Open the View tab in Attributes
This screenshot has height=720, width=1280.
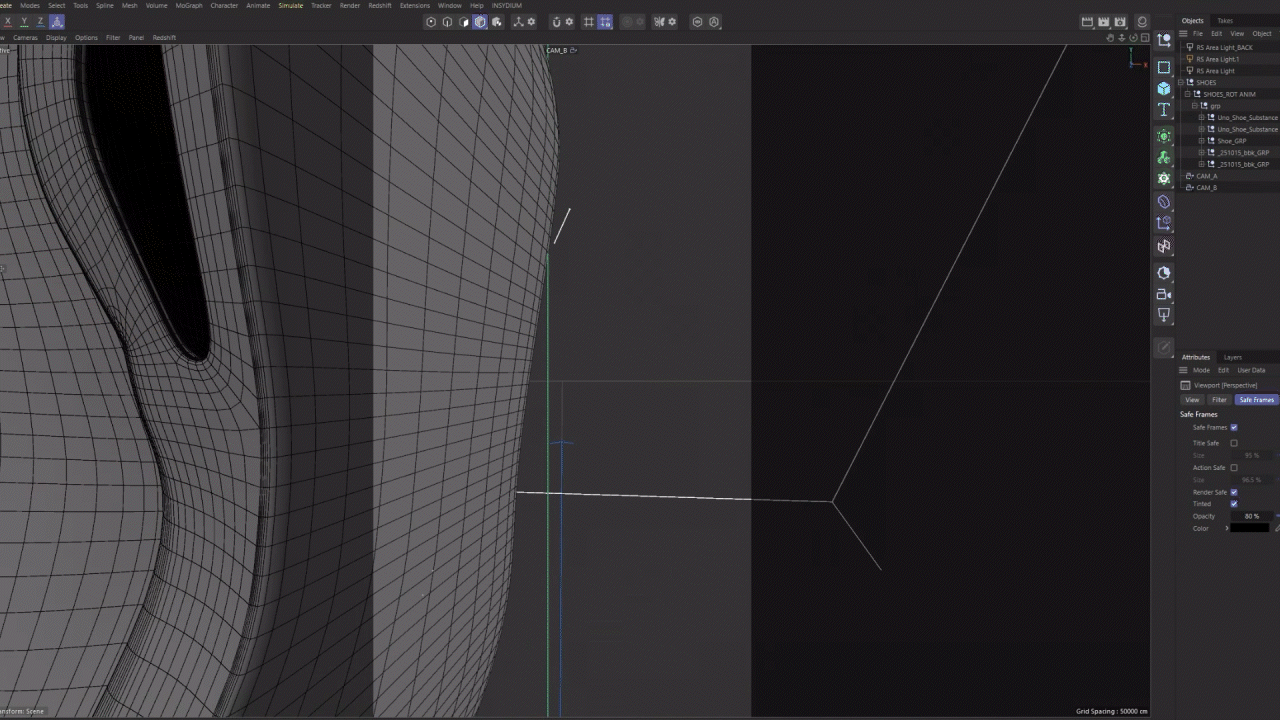tap(1192, 400)
